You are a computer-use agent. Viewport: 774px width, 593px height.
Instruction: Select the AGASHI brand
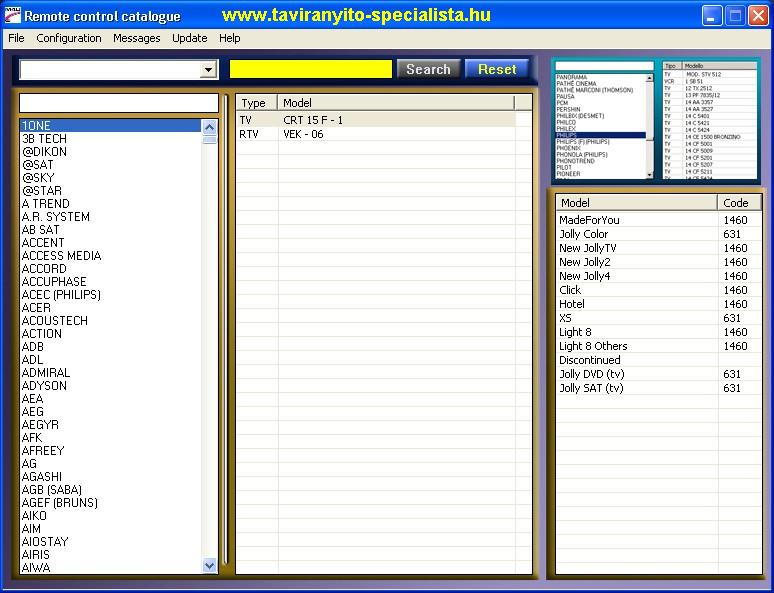(111, 476)
